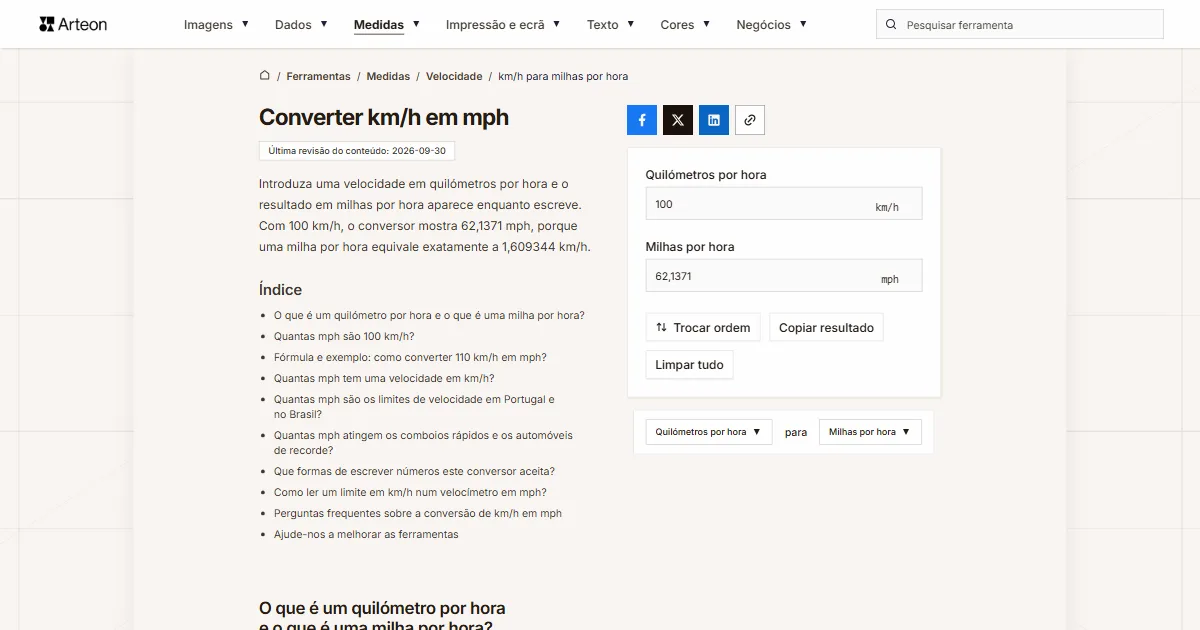Open 'Ajude-nos a melhorar as ferramentas' link

(366, 534)
